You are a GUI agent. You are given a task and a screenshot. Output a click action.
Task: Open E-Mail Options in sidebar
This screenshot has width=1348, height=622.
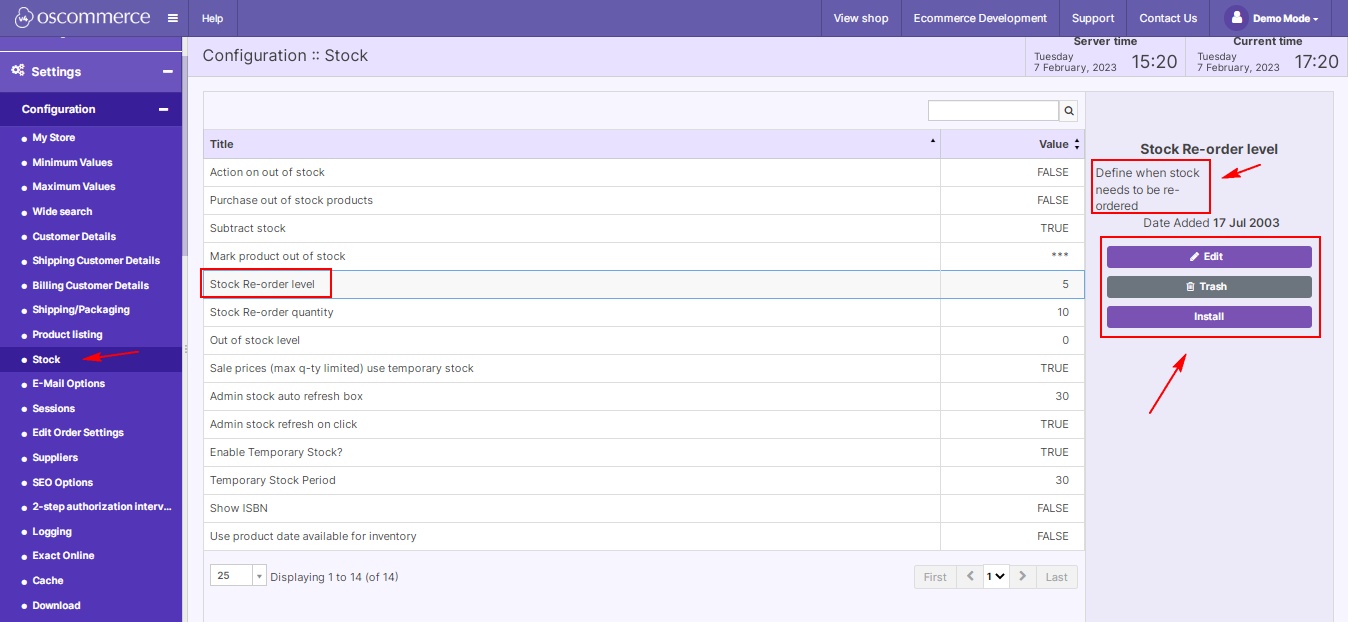tap(69, 384)
